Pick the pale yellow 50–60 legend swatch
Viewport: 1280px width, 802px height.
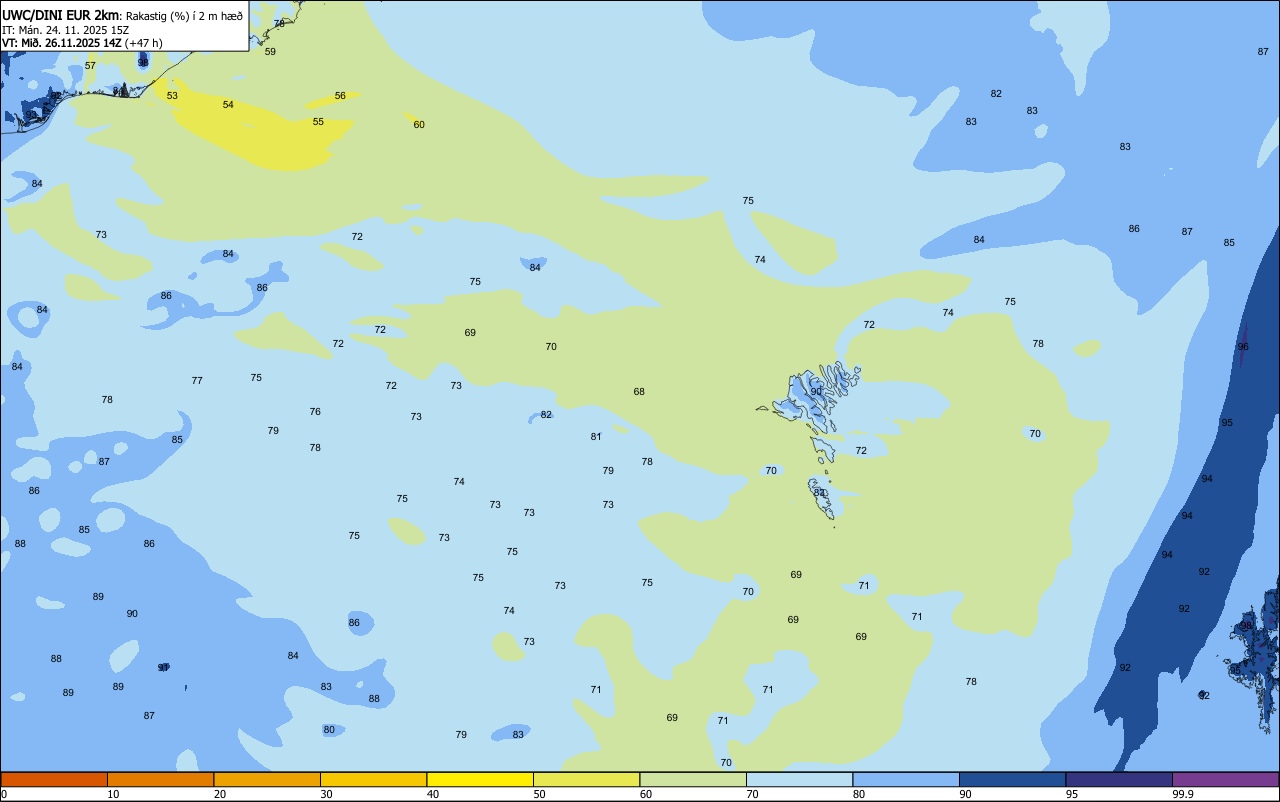coord(586,779)
